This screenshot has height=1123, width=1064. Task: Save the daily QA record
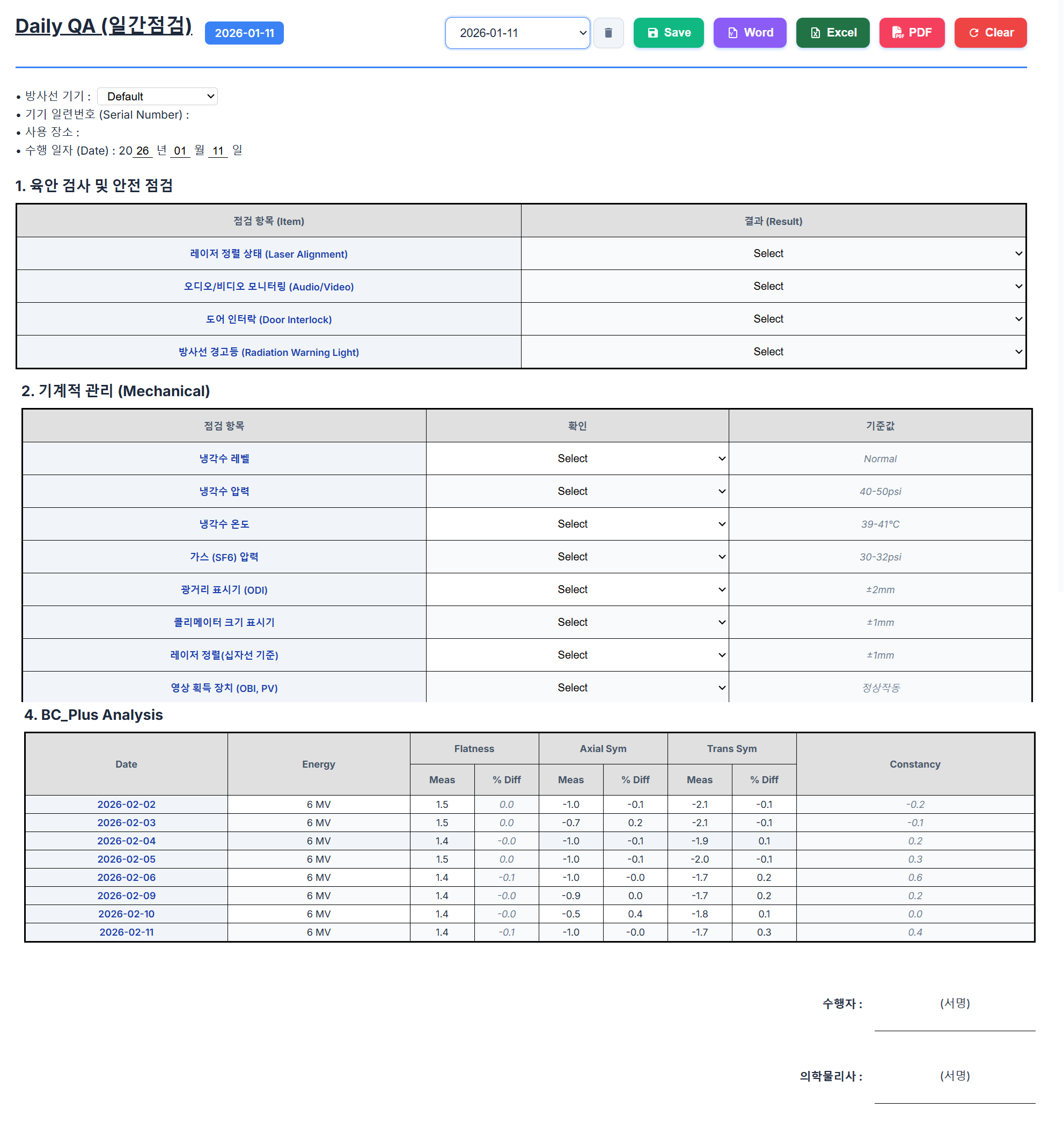668,33
